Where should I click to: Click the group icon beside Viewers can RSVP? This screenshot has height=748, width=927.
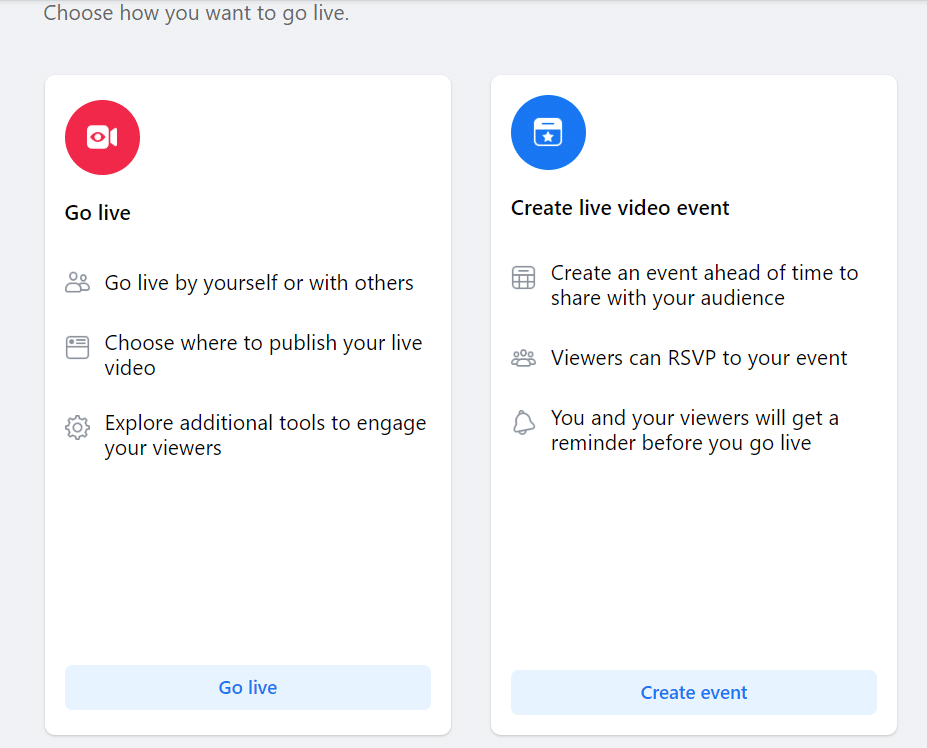point(523,358)
